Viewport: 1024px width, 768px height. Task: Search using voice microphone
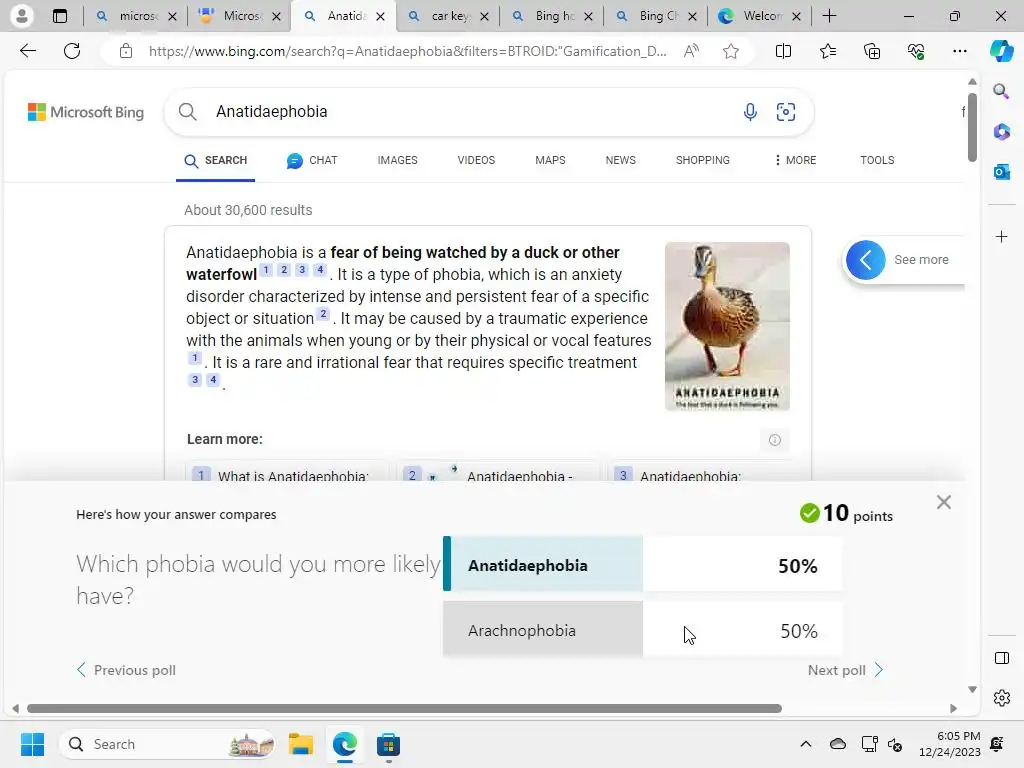coord(750,112)
